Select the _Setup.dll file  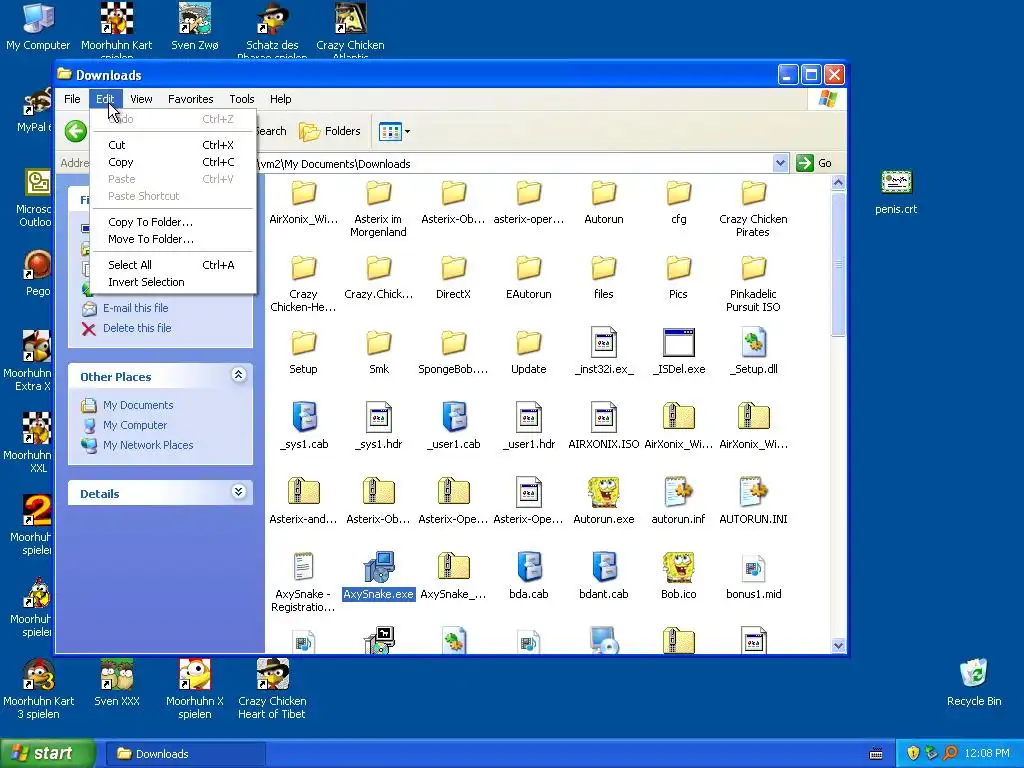click(x=753, y=352)
